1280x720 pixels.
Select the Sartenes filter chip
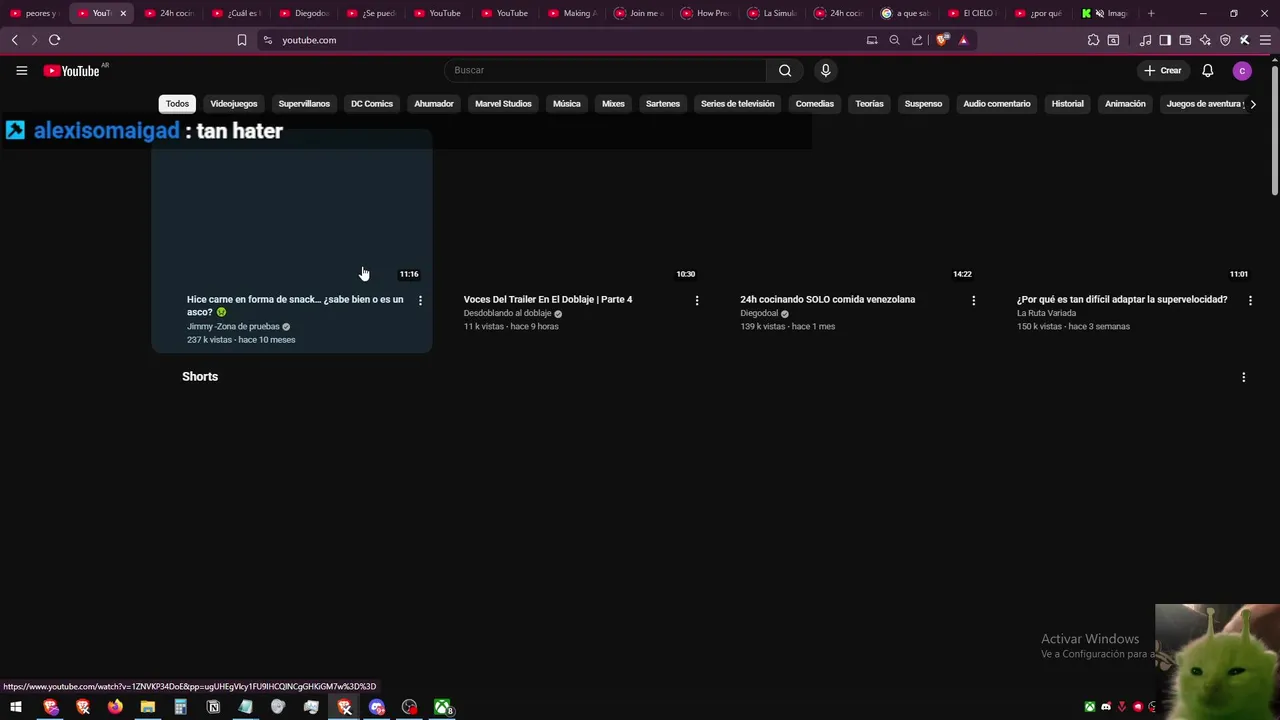(x=663, y=104)
